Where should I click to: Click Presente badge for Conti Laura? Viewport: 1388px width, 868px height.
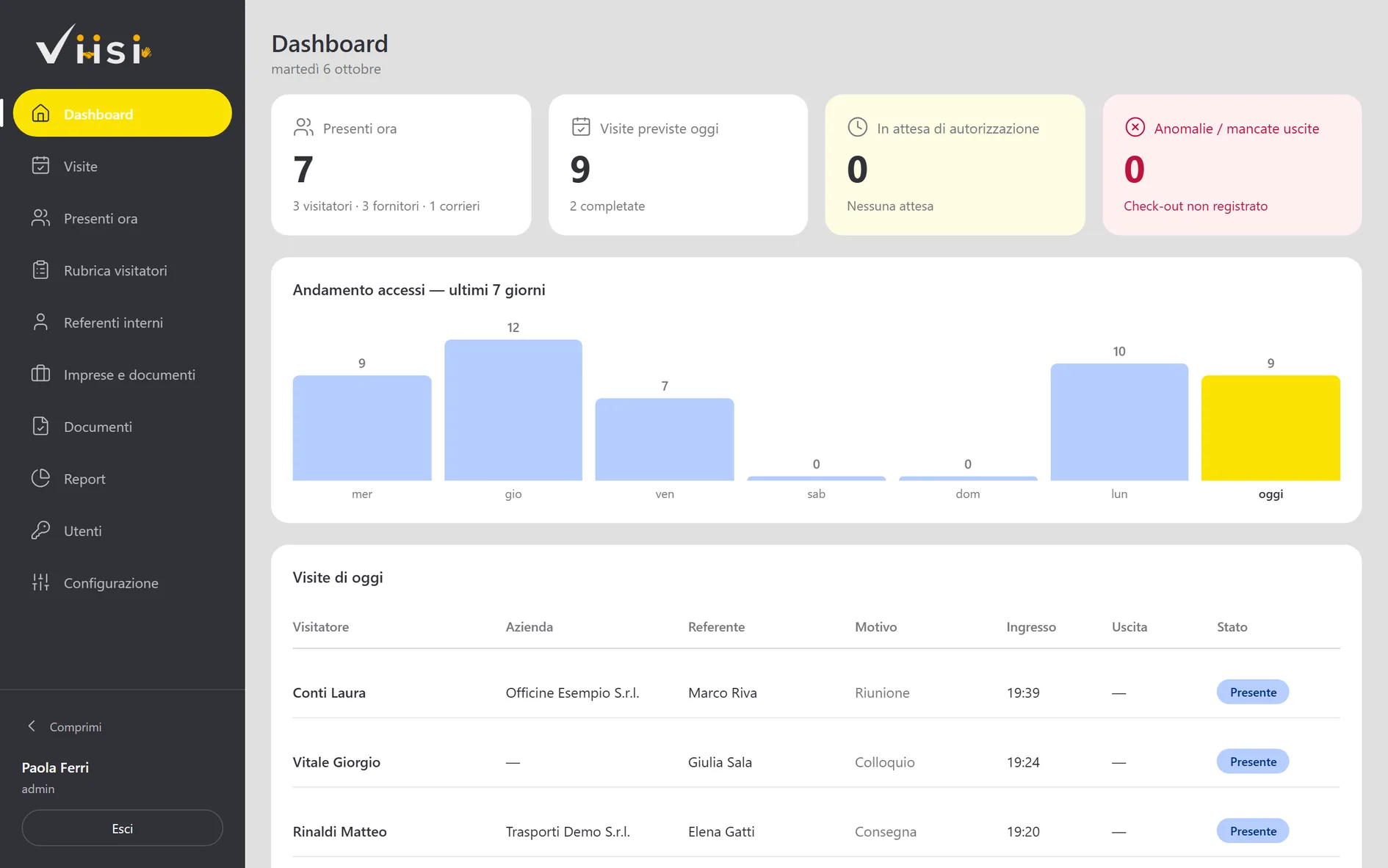pos(1253,692)
